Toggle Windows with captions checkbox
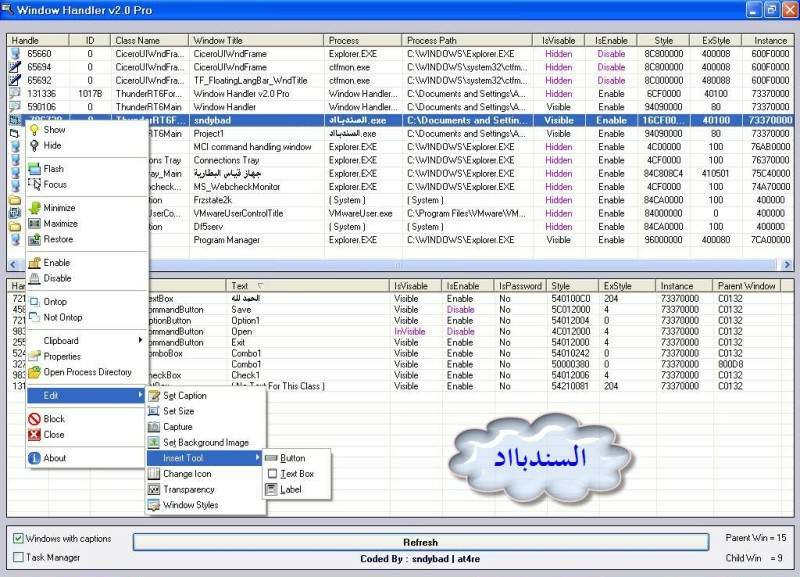Screen dimensions: 800x577 click(18, 539)
